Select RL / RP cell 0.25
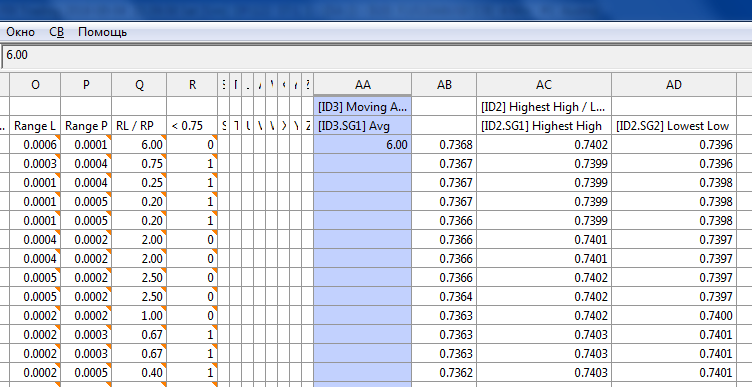Image resolution: width=752 pixels, height=387 pixels. click(139, 183)
